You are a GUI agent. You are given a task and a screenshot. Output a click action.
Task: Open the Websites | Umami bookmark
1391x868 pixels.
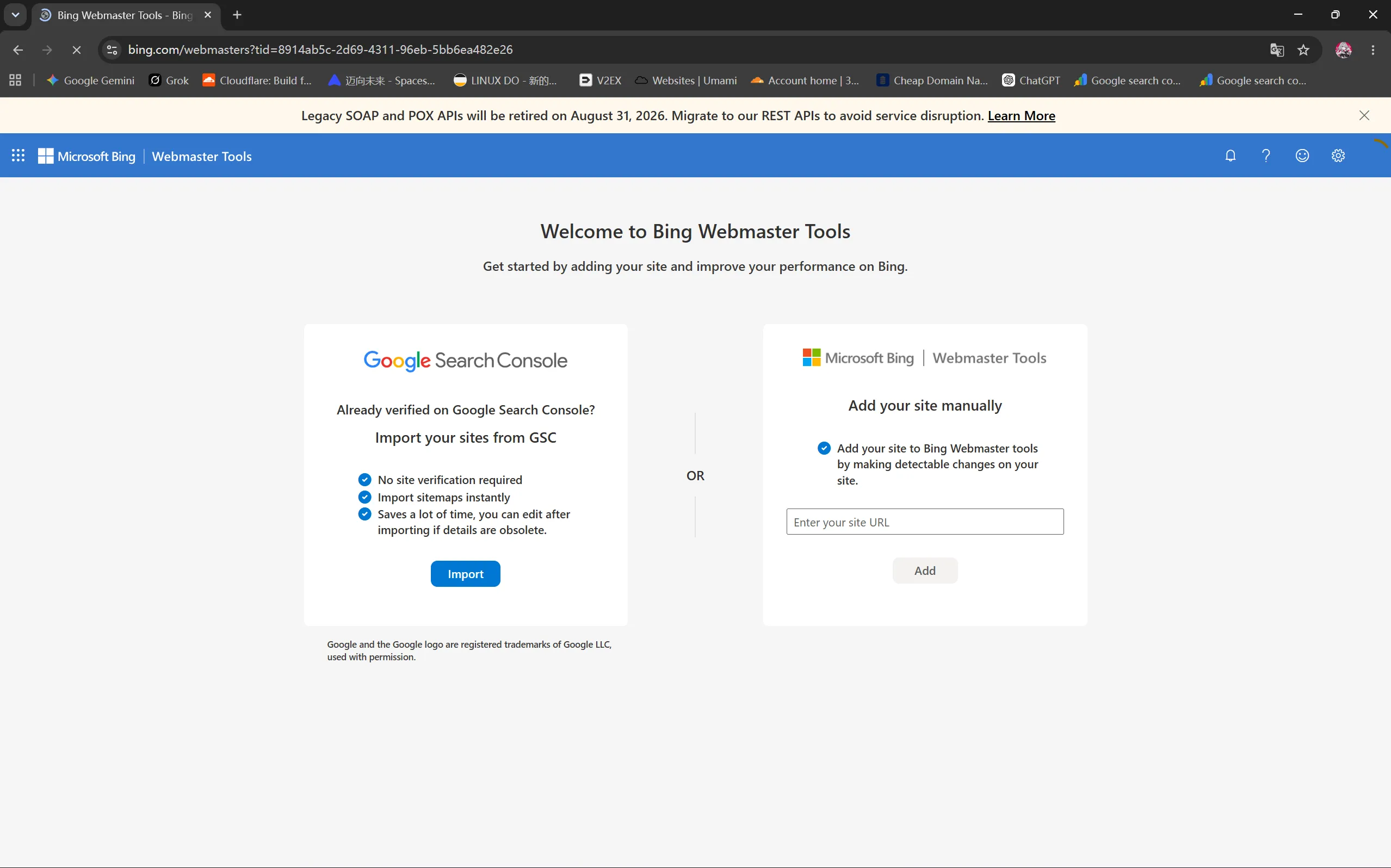(x=686, y=80)
